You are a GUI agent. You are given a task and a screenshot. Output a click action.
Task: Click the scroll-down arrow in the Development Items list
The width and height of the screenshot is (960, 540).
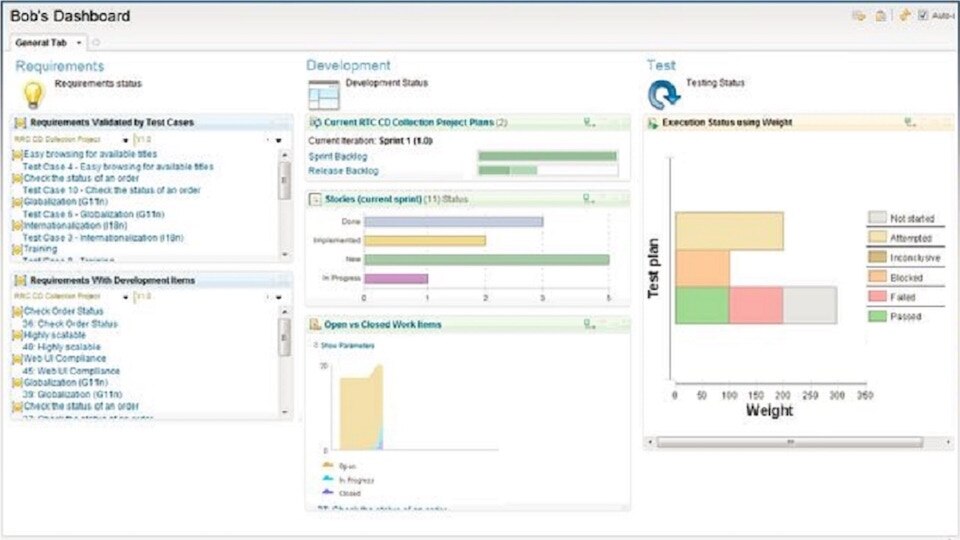click(x=285, y=412)
